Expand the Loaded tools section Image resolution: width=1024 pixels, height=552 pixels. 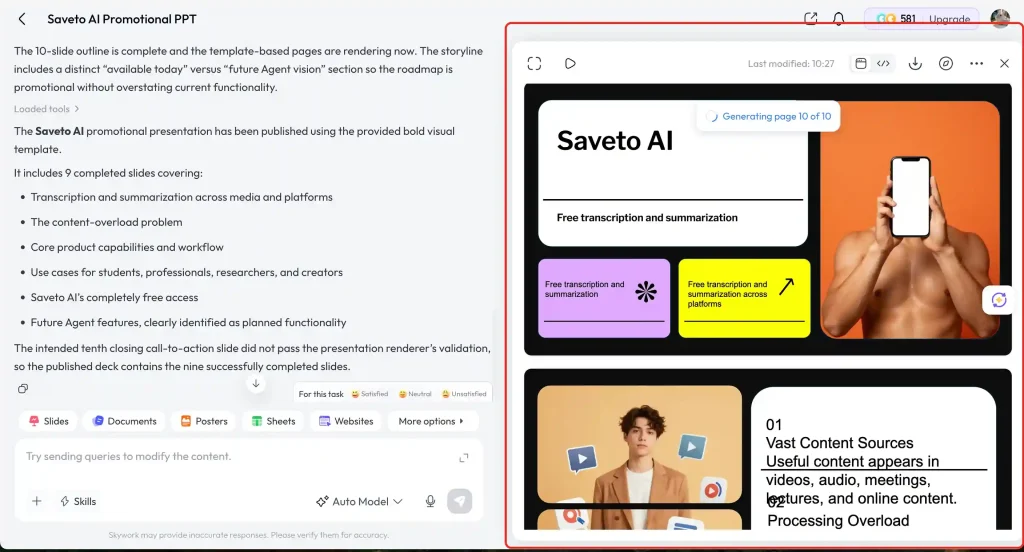[46, 109]
